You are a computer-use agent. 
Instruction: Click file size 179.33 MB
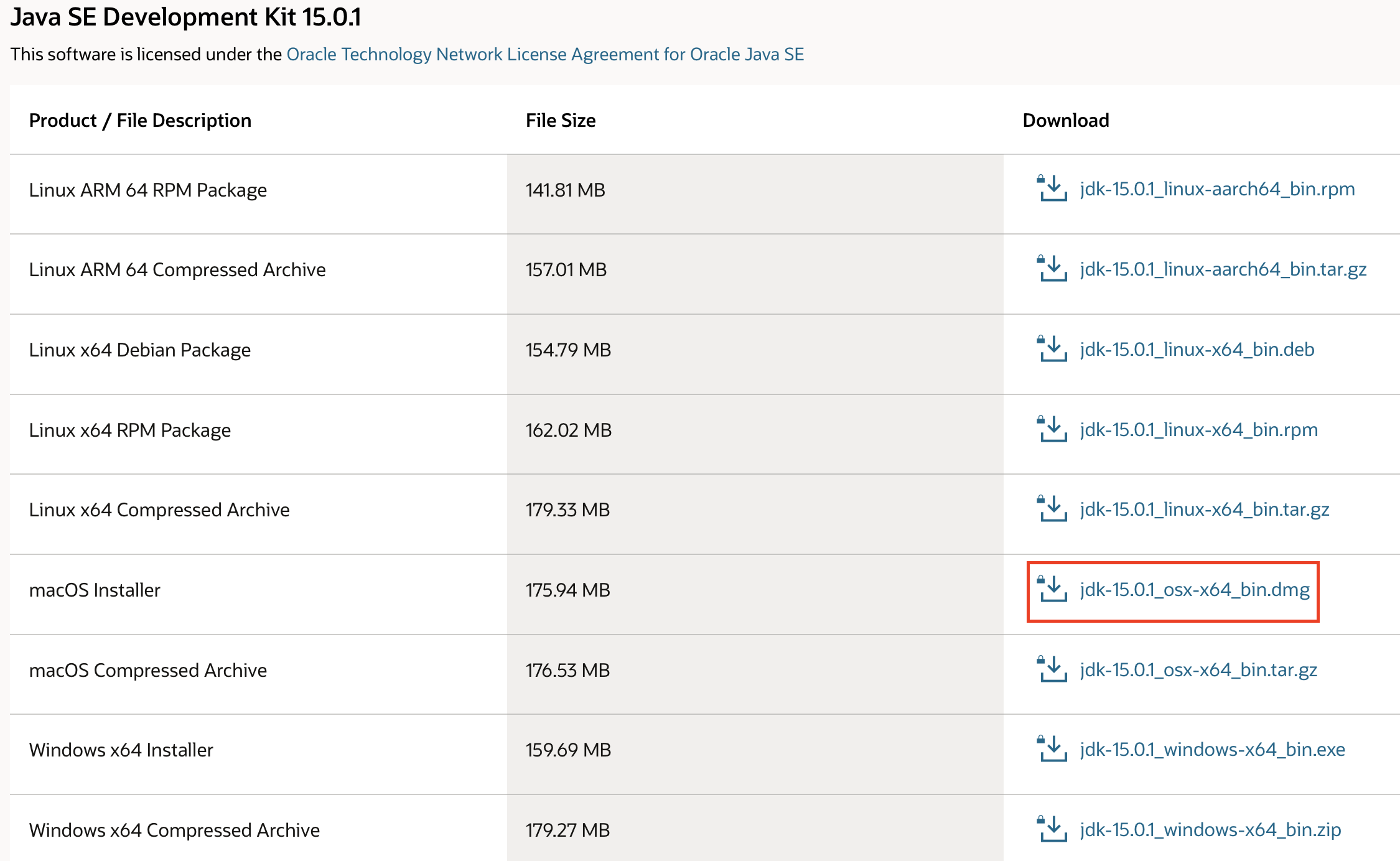[x=568, y=510]
